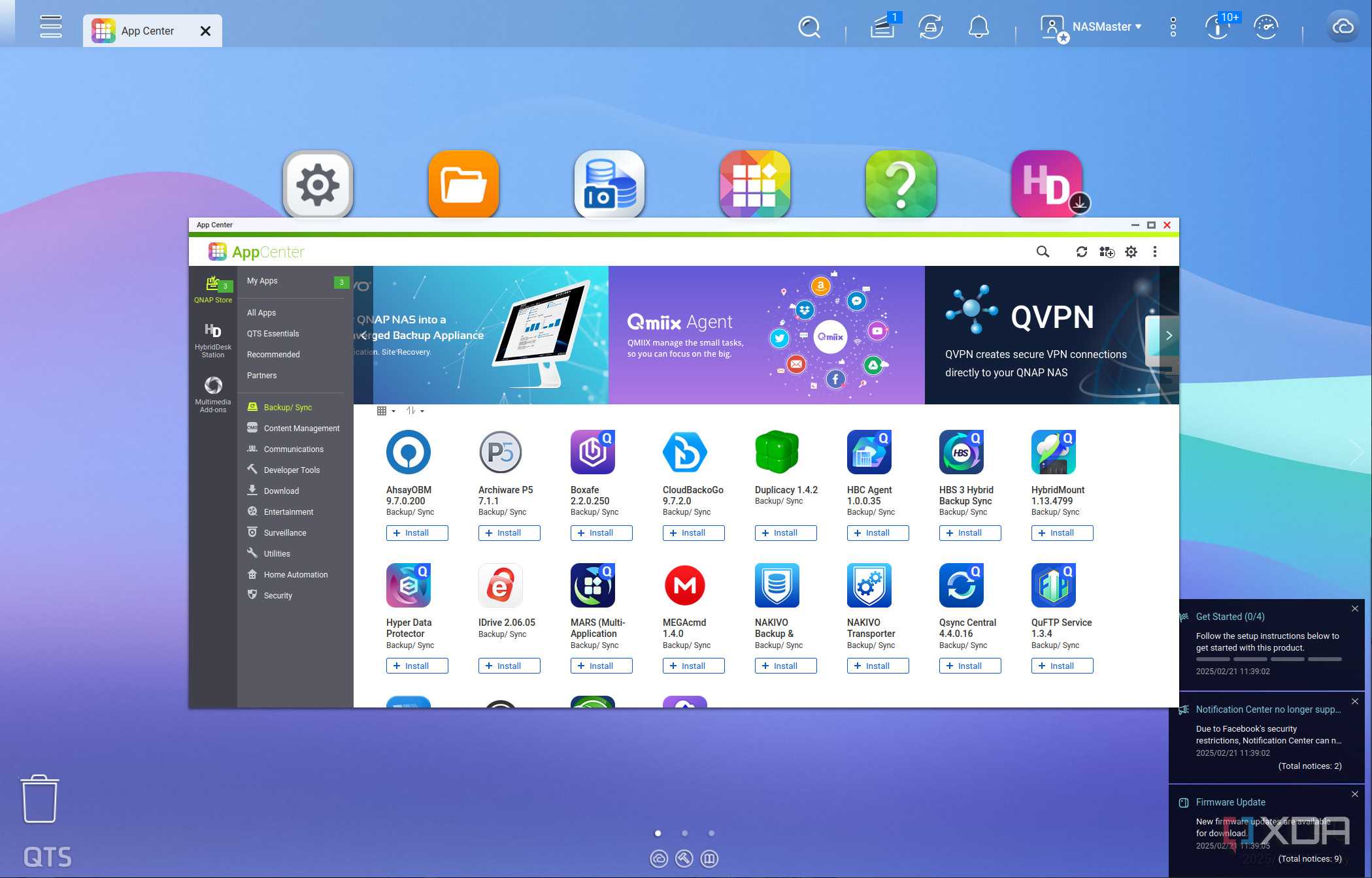Open App Center settings gear icon
The width and height of the screenshot is (1372, 878).
click(1131, 252)
